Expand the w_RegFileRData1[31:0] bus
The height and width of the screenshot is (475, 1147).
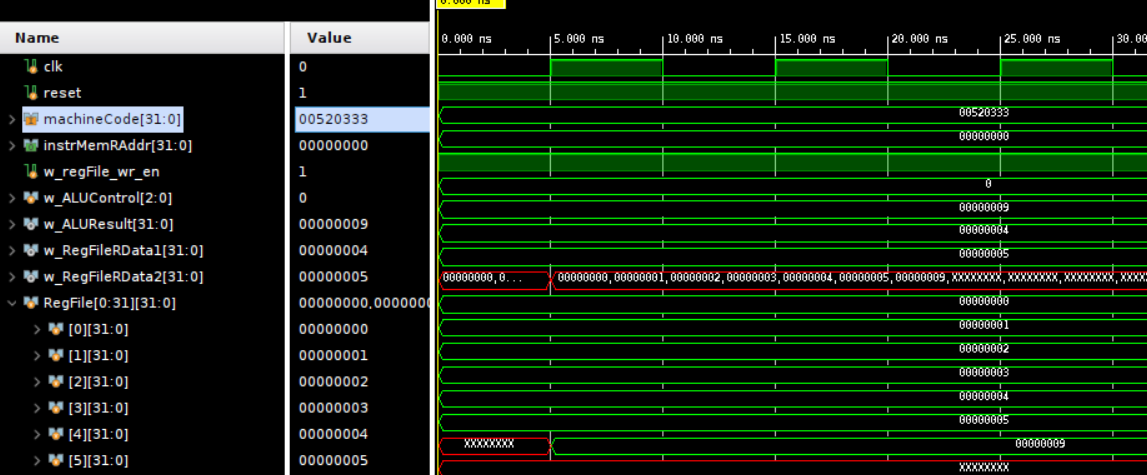[x=11, y=250]
